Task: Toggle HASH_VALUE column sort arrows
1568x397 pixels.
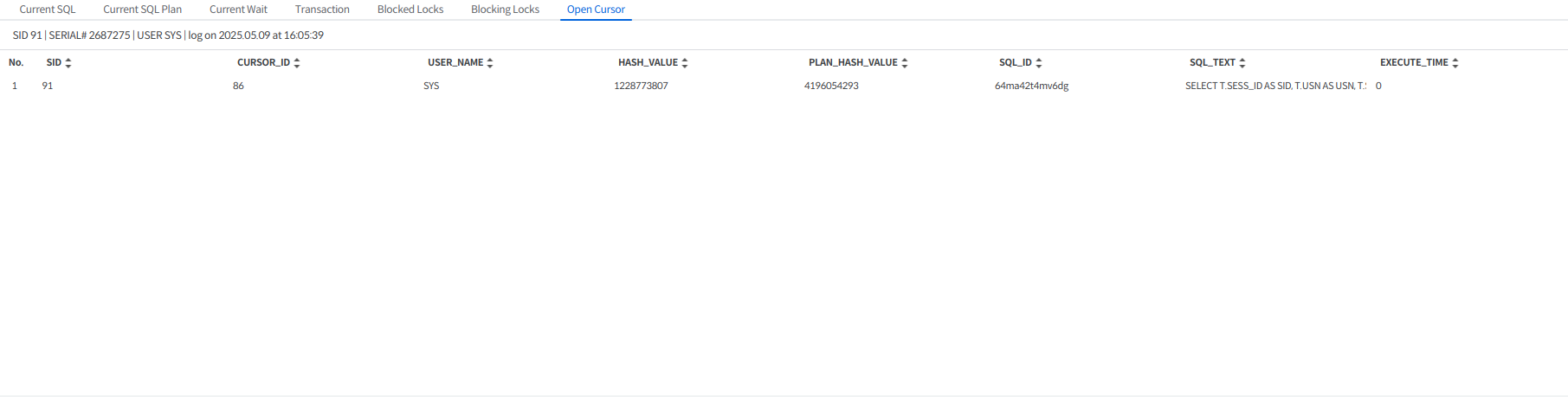Action: pyautogui.click(x=685, y=63)
